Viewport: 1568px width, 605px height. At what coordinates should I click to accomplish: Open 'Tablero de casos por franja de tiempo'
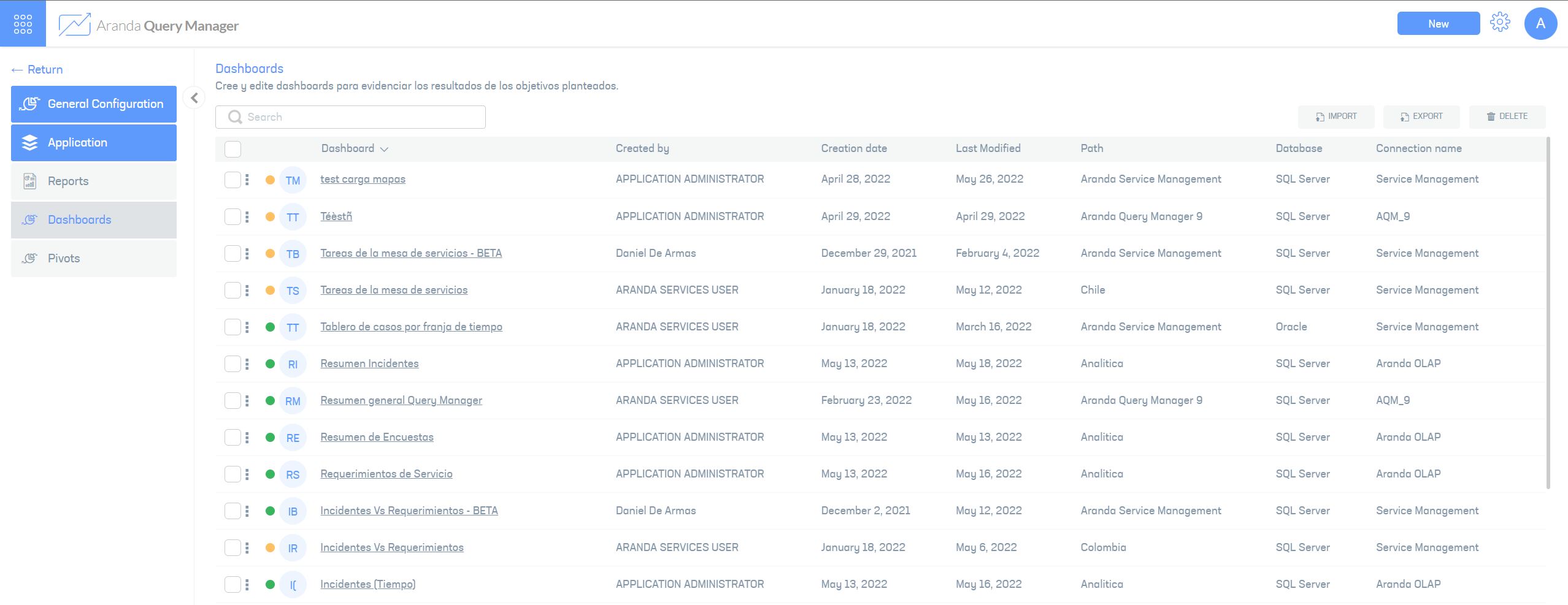(411, 327)
